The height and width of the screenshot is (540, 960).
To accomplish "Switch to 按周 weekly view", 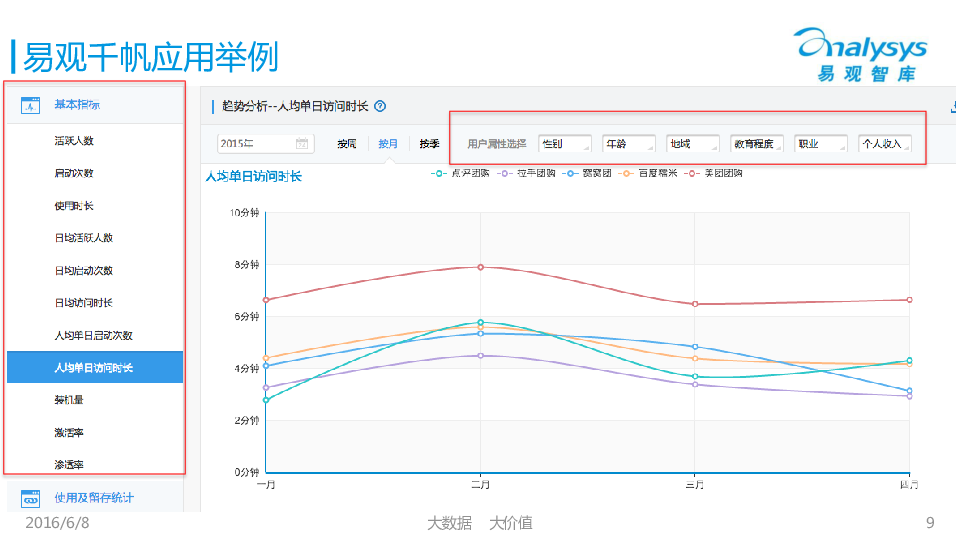I will (347, 144).
